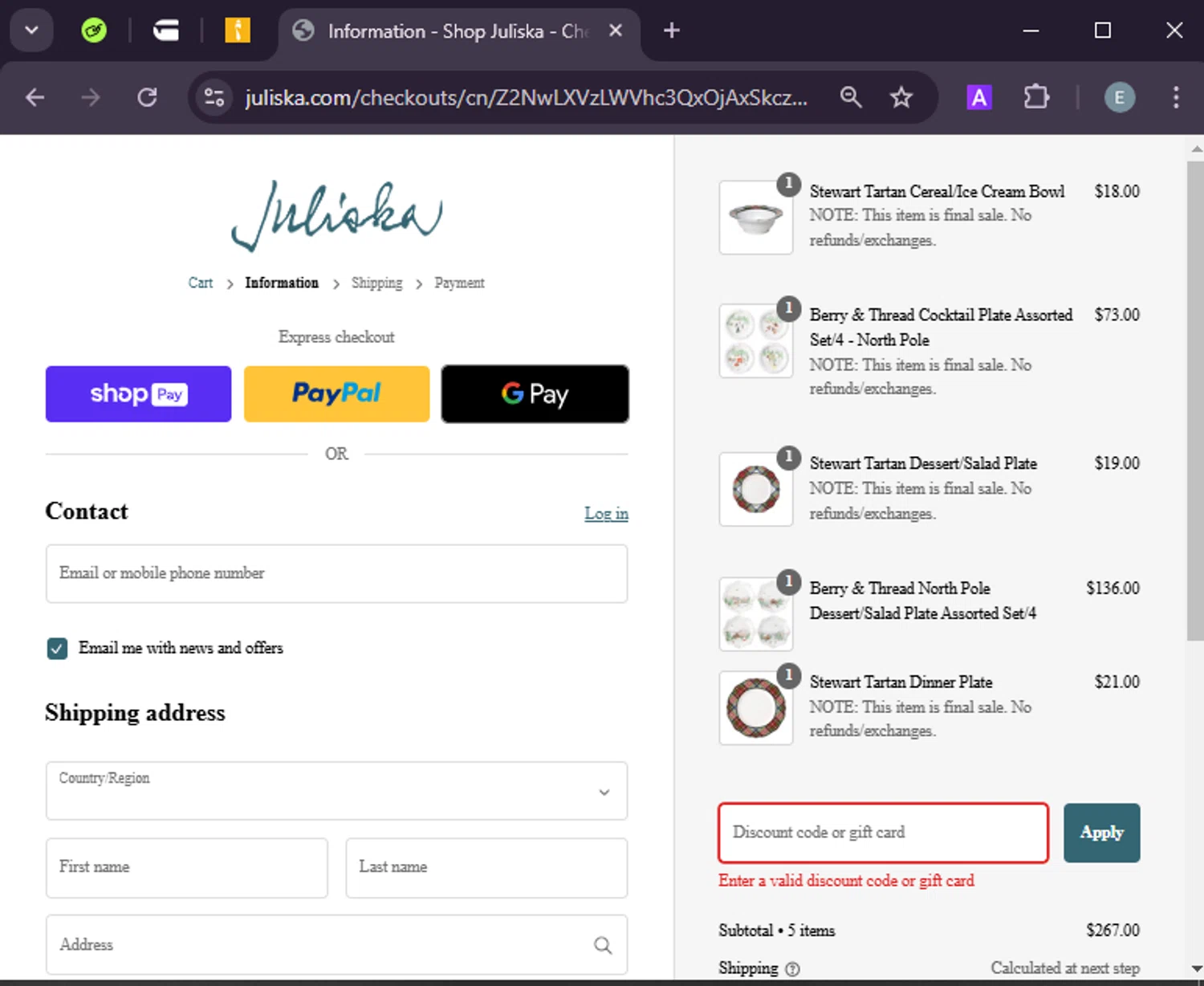
Task: Click the scrollbar down arrow
Action: click(x=1196, y=968)
